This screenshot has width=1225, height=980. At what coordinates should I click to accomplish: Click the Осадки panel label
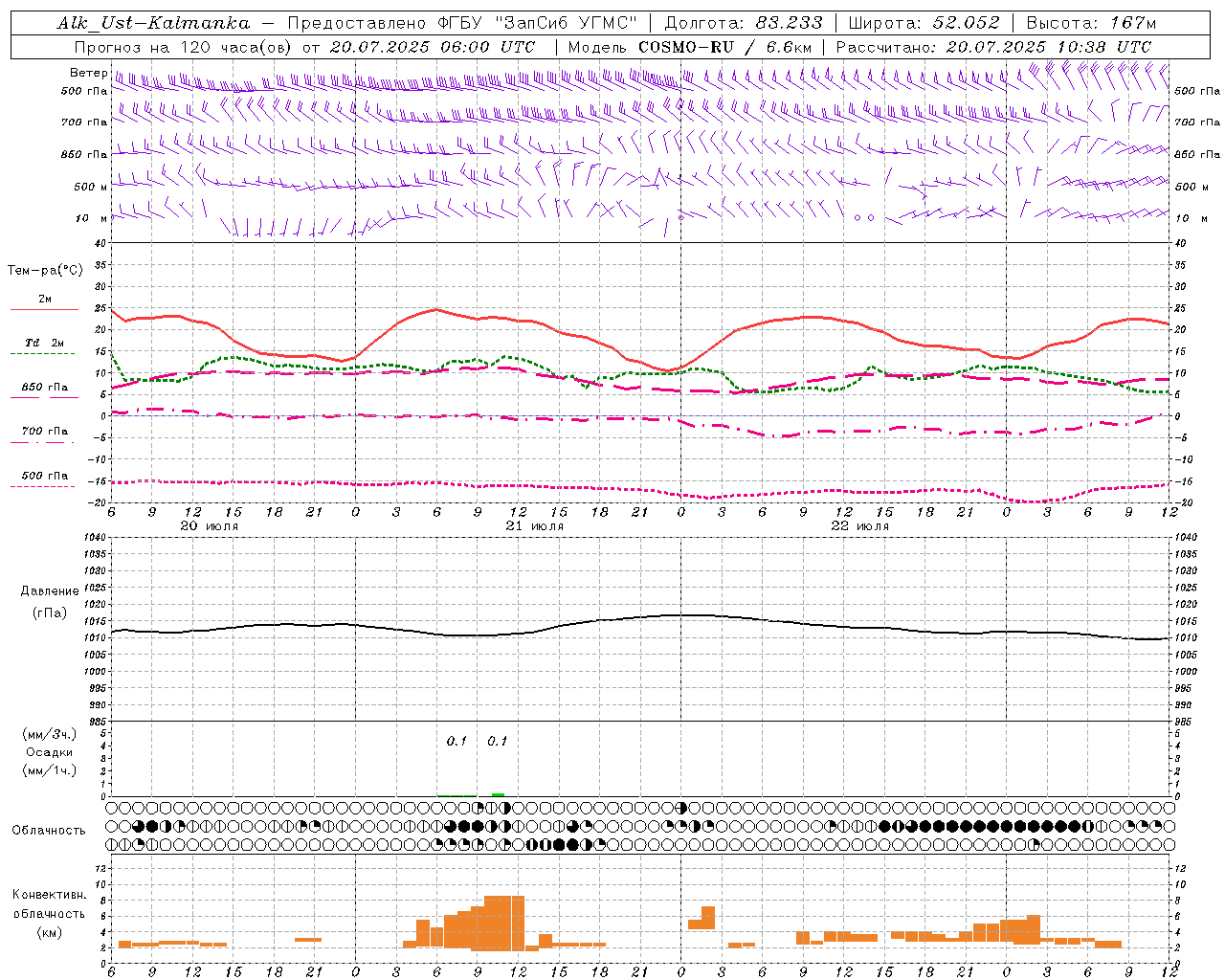coord(50,752)
